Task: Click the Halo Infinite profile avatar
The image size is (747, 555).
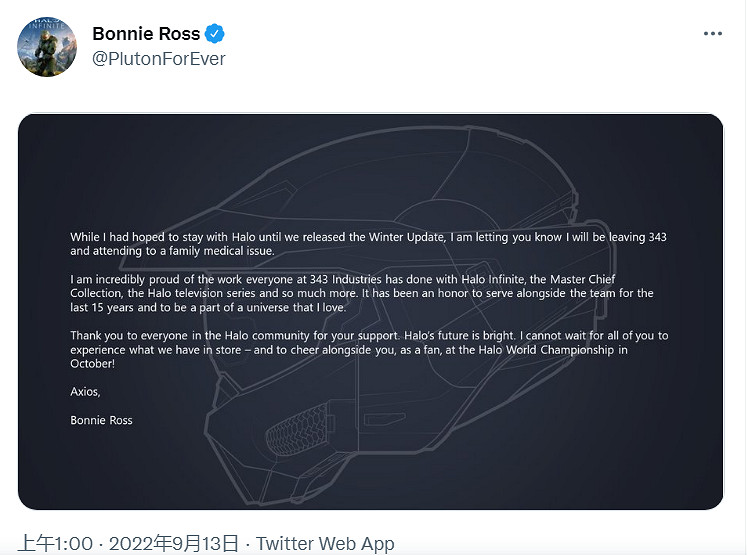Action: tap(47, 46)
